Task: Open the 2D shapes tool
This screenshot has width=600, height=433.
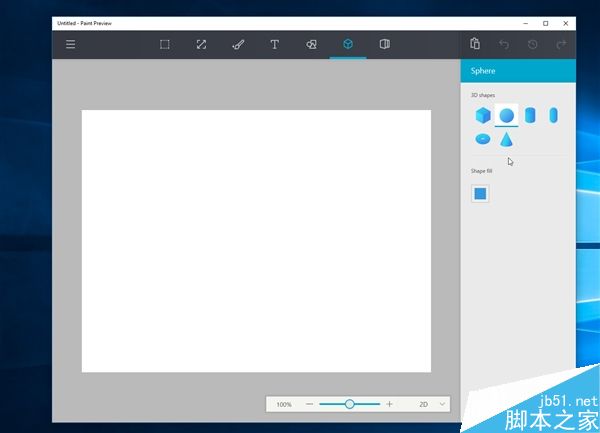Action: 311,44
